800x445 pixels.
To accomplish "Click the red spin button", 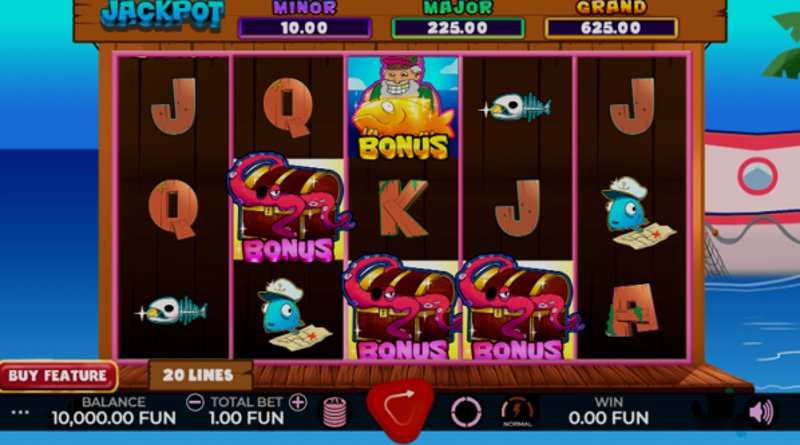I will pyautogui.click(x=401, y=409).
